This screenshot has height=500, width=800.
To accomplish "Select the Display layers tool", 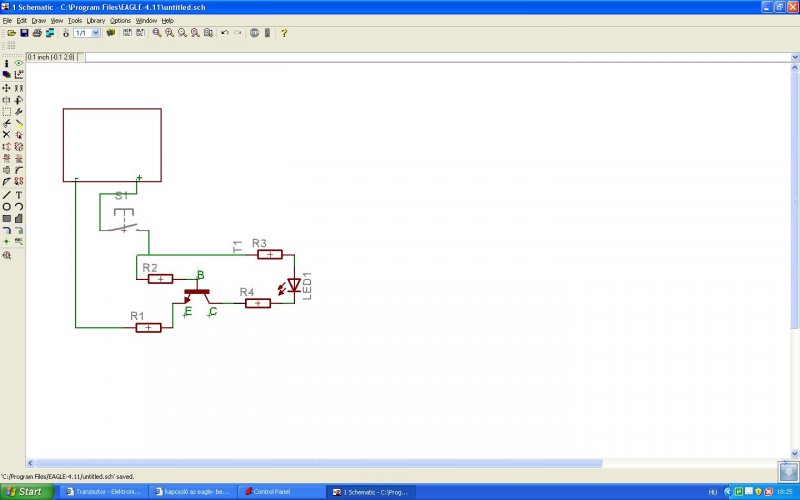I will tap(6, 74).
